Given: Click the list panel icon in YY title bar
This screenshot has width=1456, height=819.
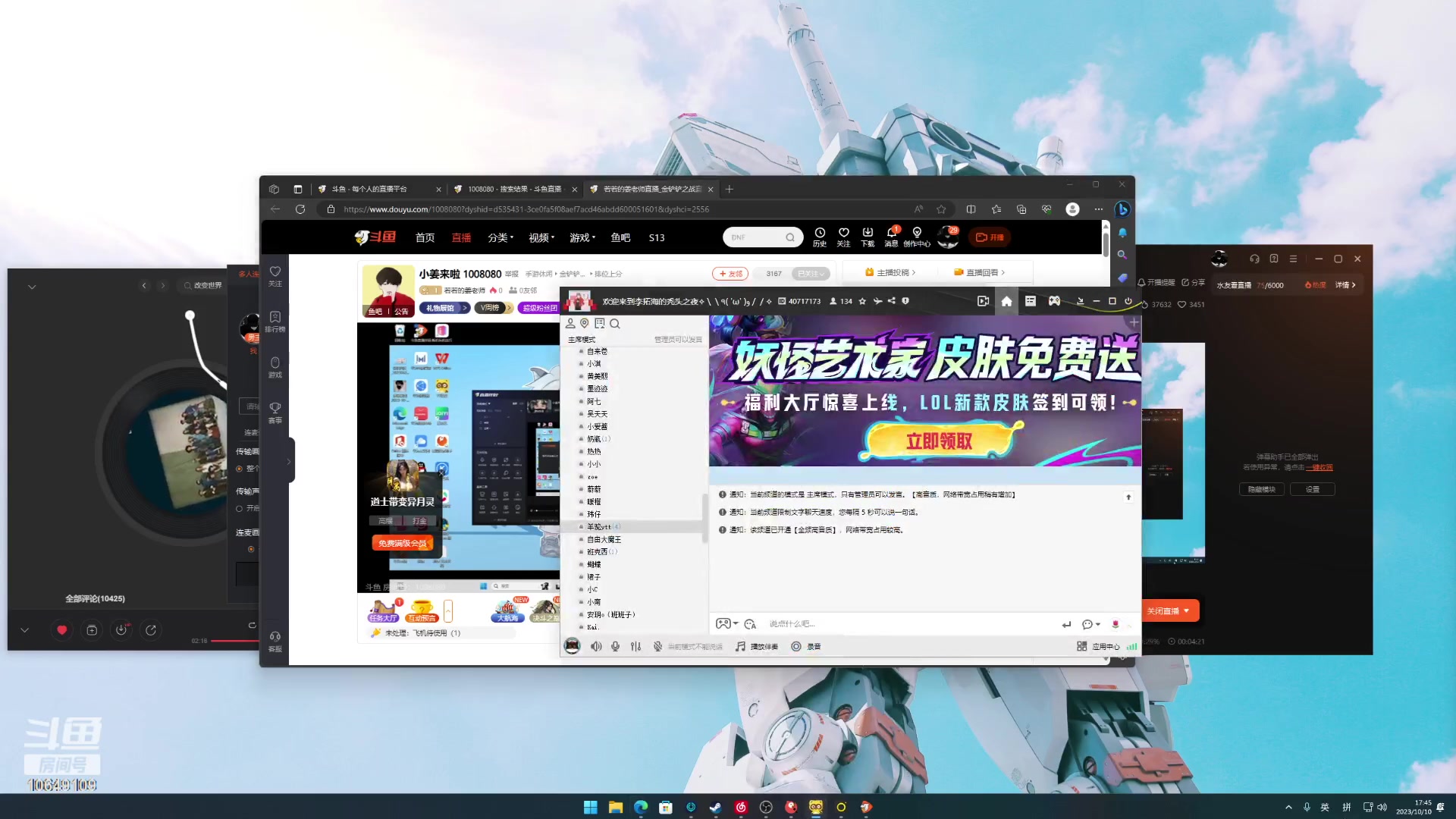Looking at the screenshot, I should coord(1030,301).
